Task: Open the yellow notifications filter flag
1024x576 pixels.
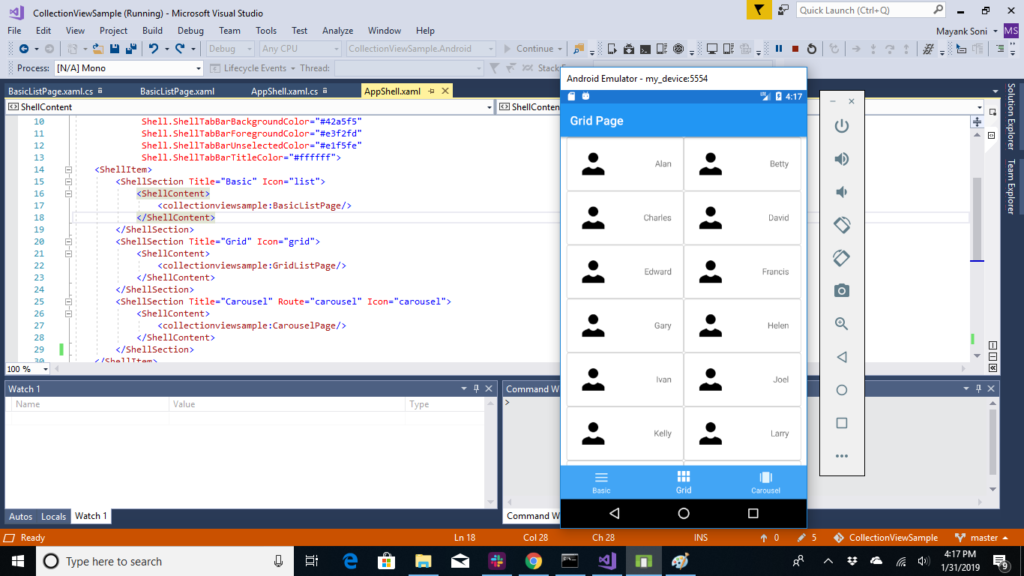Action: (759, 10)
